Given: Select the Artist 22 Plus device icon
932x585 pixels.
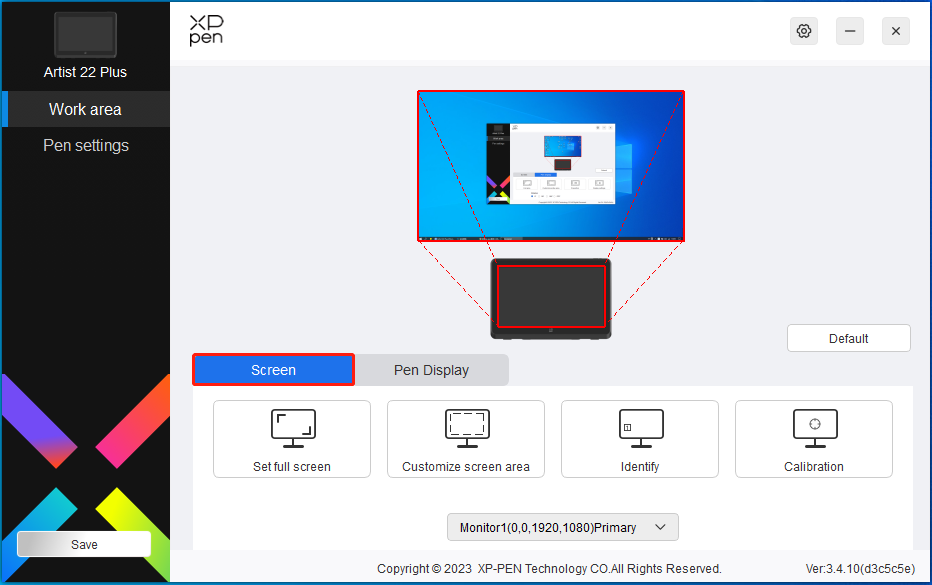Looking at the screenshot, I should (85, 35).
